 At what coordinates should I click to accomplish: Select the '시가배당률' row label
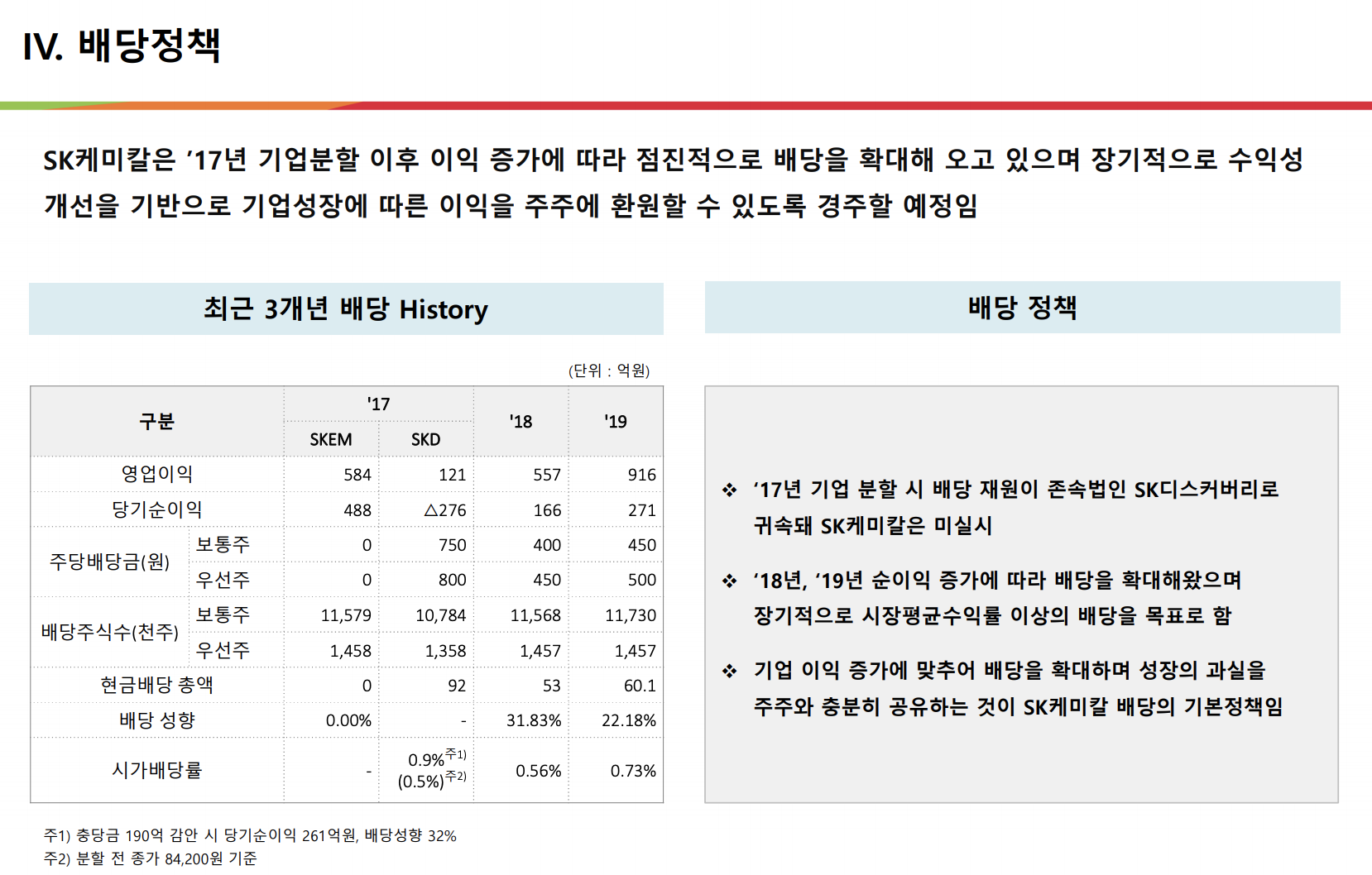(157, 770)
